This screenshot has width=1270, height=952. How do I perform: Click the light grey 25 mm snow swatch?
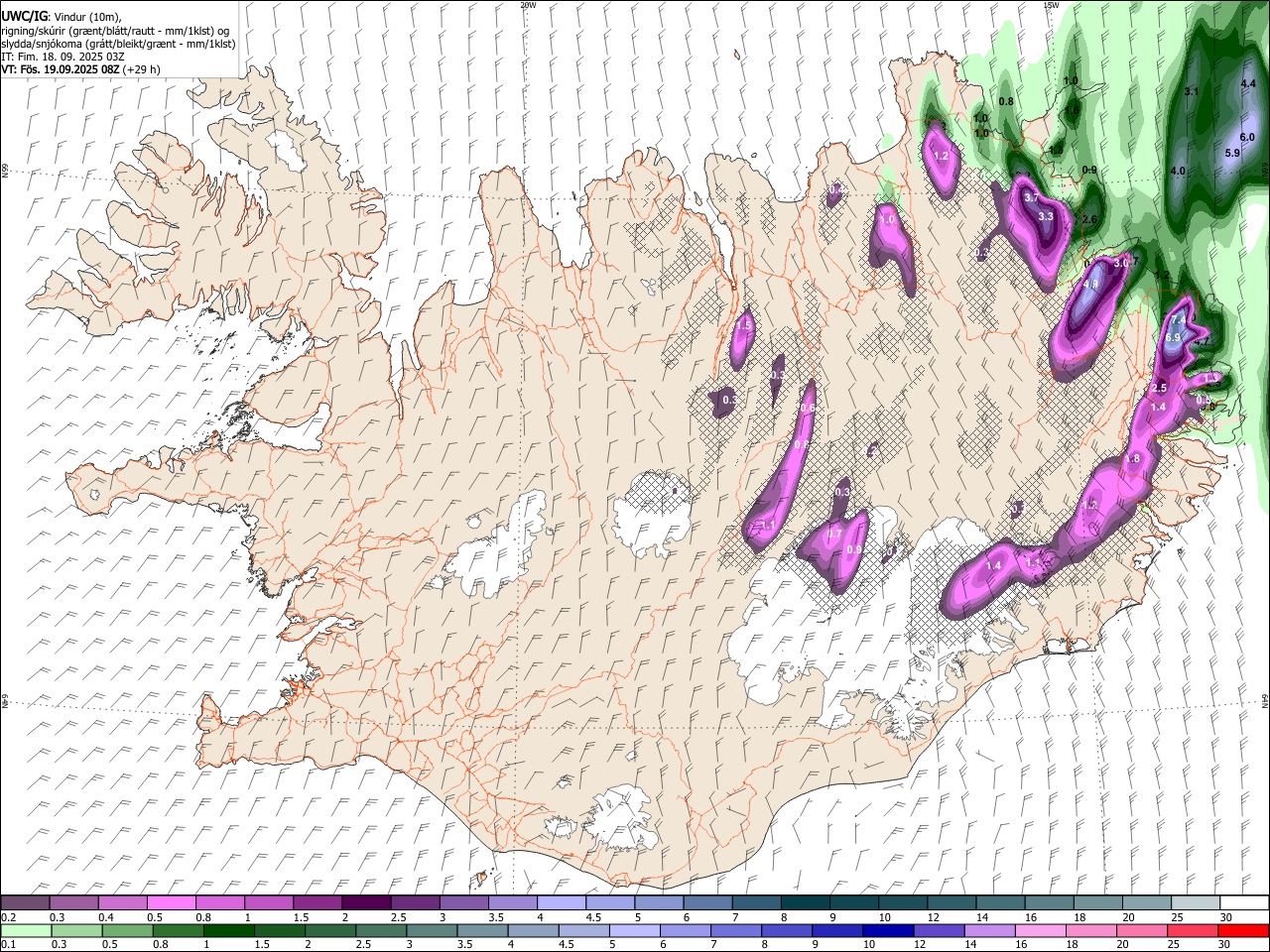coord(1196,903)
